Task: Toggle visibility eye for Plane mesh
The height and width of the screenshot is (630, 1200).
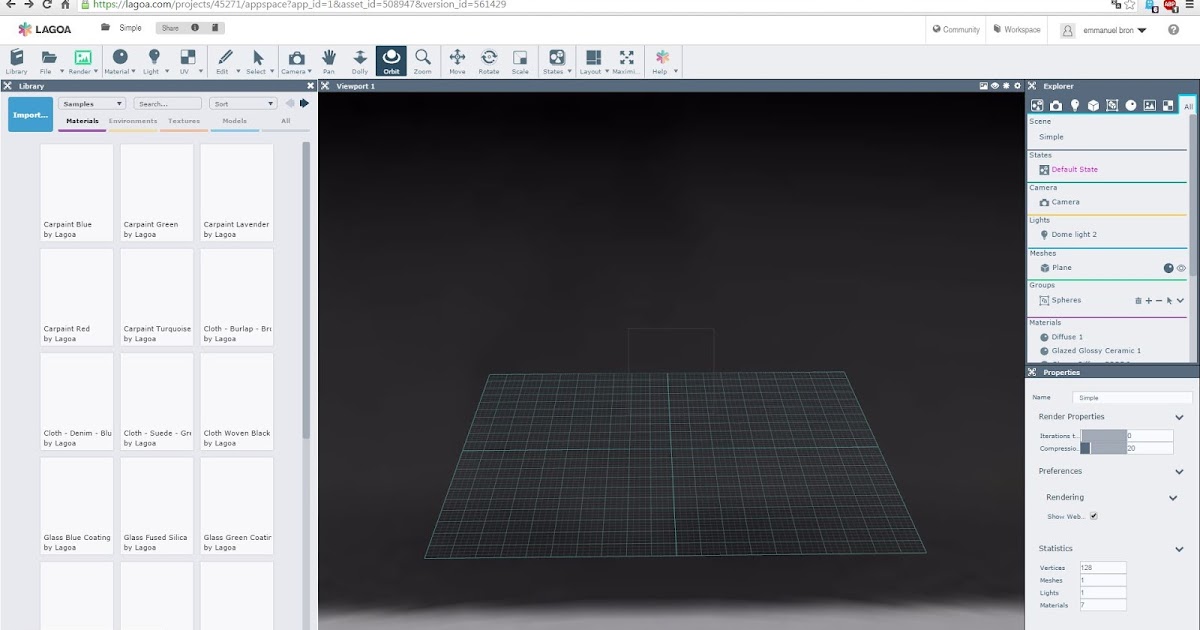Action: click(x=1181, y=268)
